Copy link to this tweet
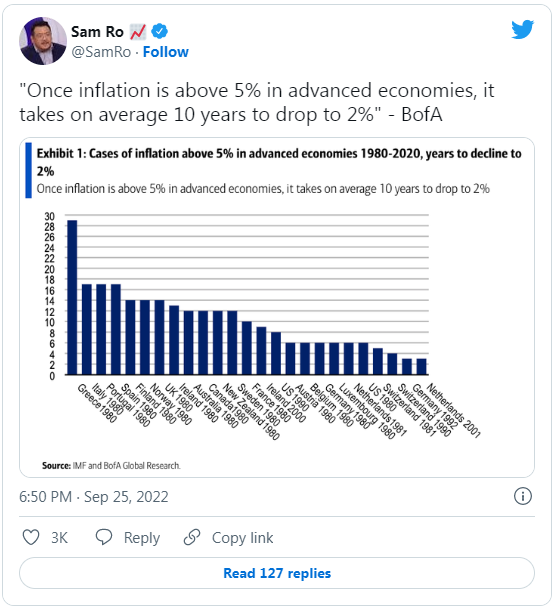The image size is (554, 612). click(242, 537)
